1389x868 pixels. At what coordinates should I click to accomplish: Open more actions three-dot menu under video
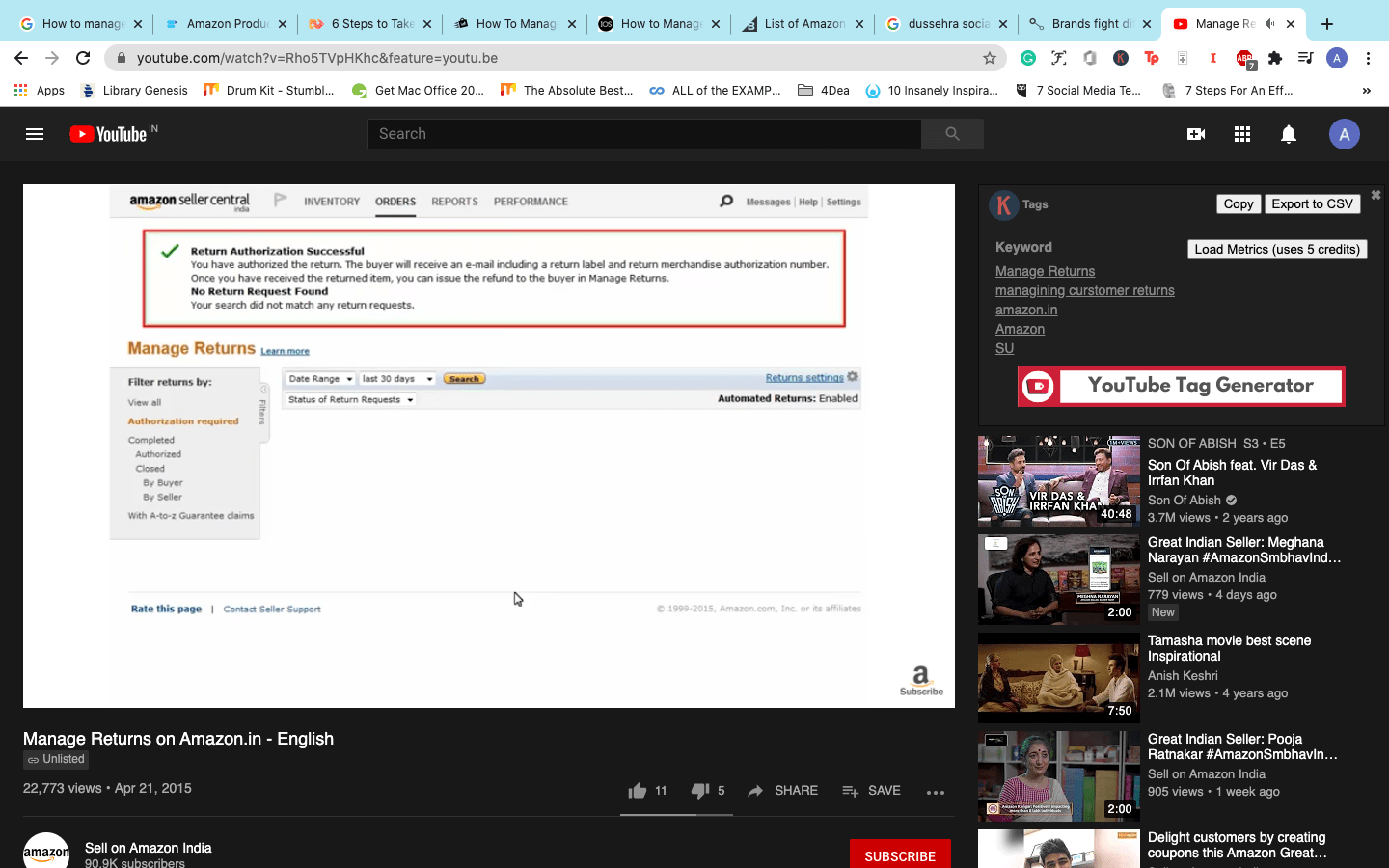coord(935,792)
